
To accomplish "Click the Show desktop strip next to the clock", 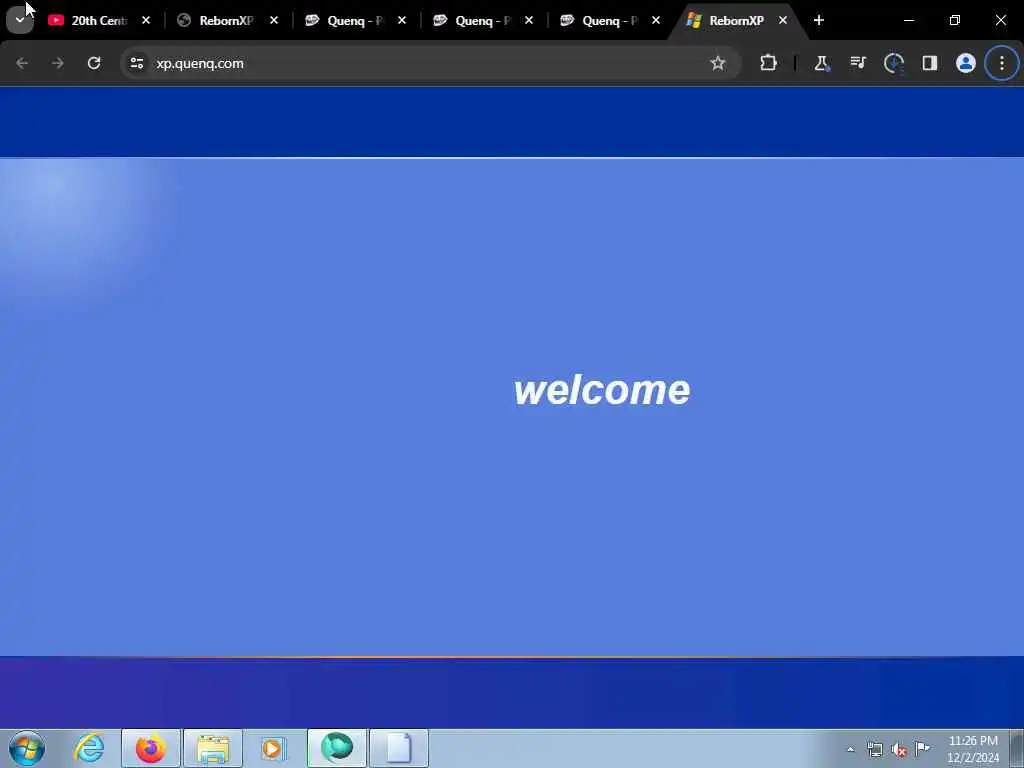I will click(1017, 748).
